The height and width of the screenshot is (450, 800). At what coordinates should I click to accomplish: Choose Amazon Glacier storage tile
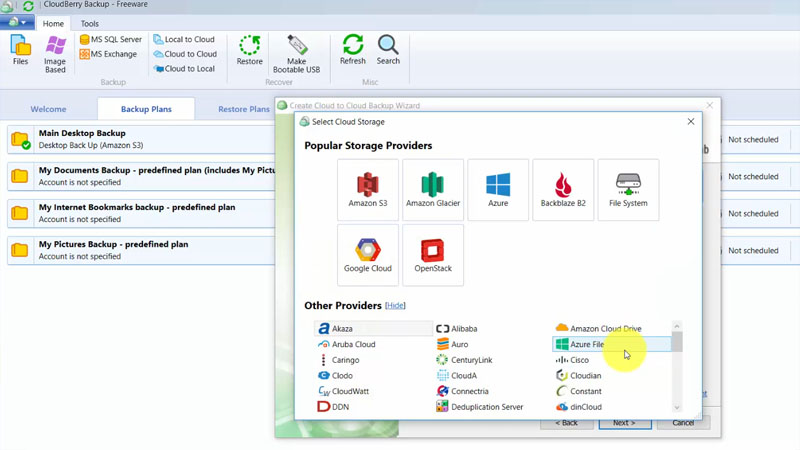[433, 189]
